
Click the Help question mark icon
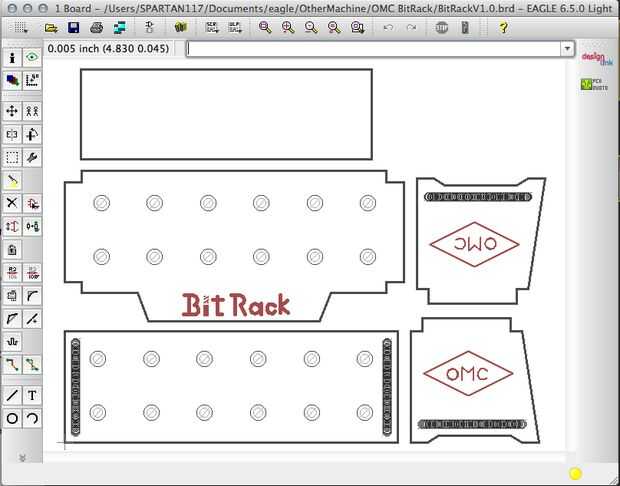coord(503,27)
